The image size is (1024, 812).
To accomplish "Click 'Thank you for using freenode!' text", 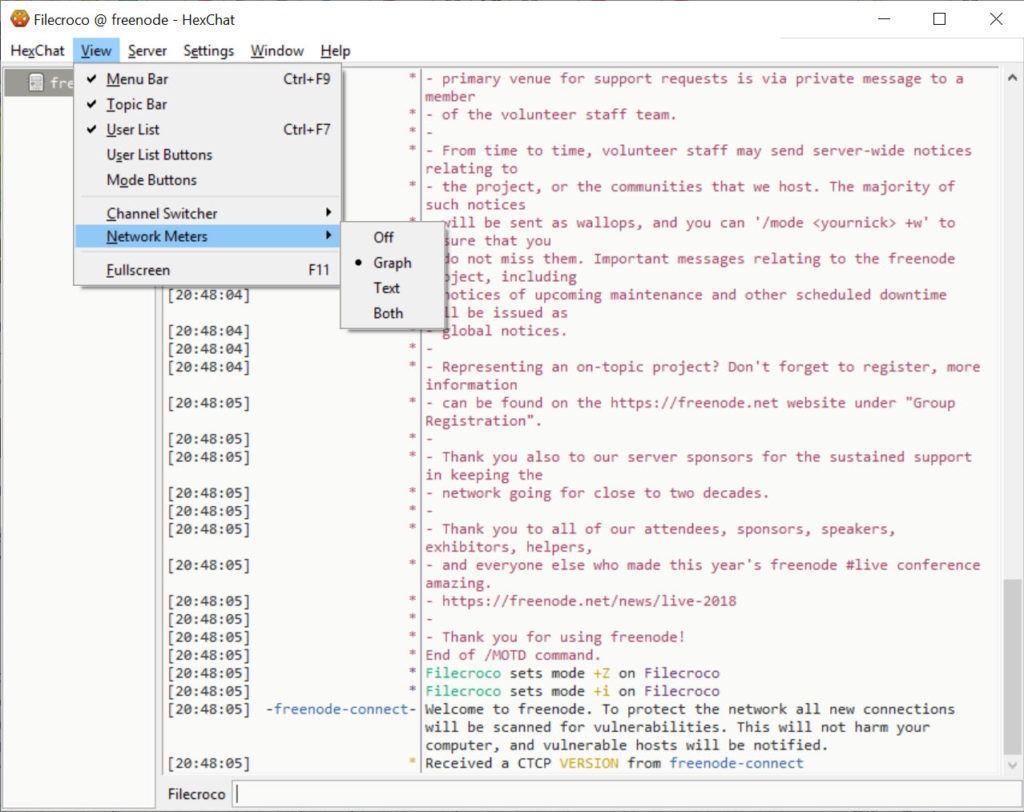I will 564,637.
